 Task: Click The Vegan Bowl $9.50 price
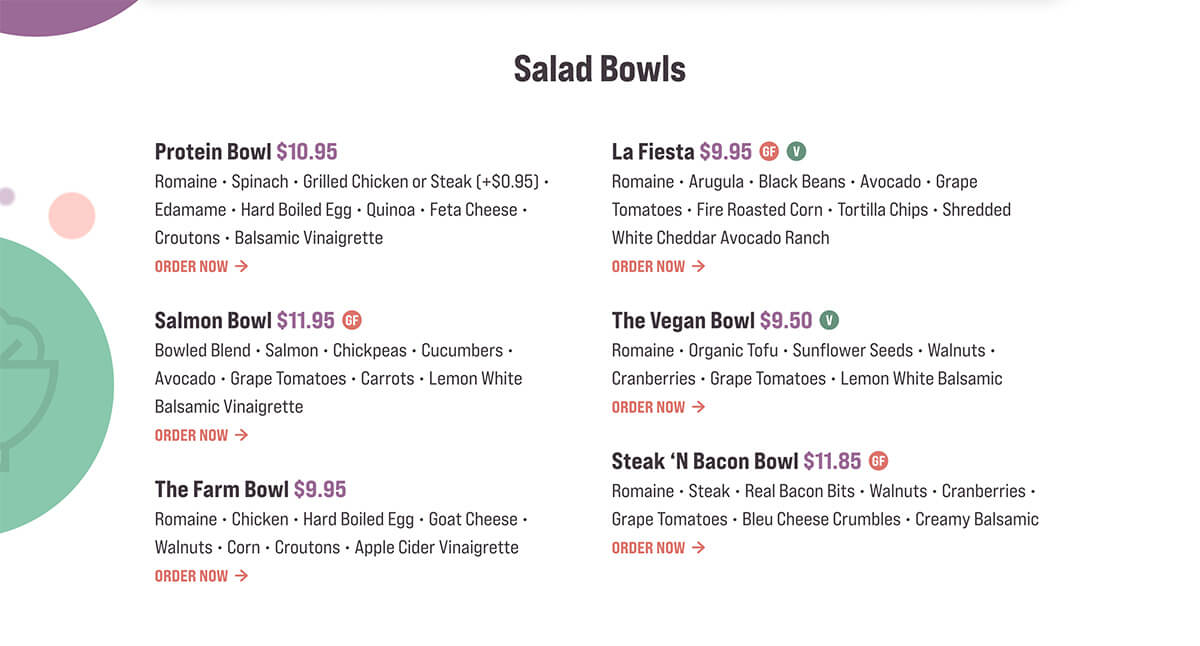pos(786,320)
